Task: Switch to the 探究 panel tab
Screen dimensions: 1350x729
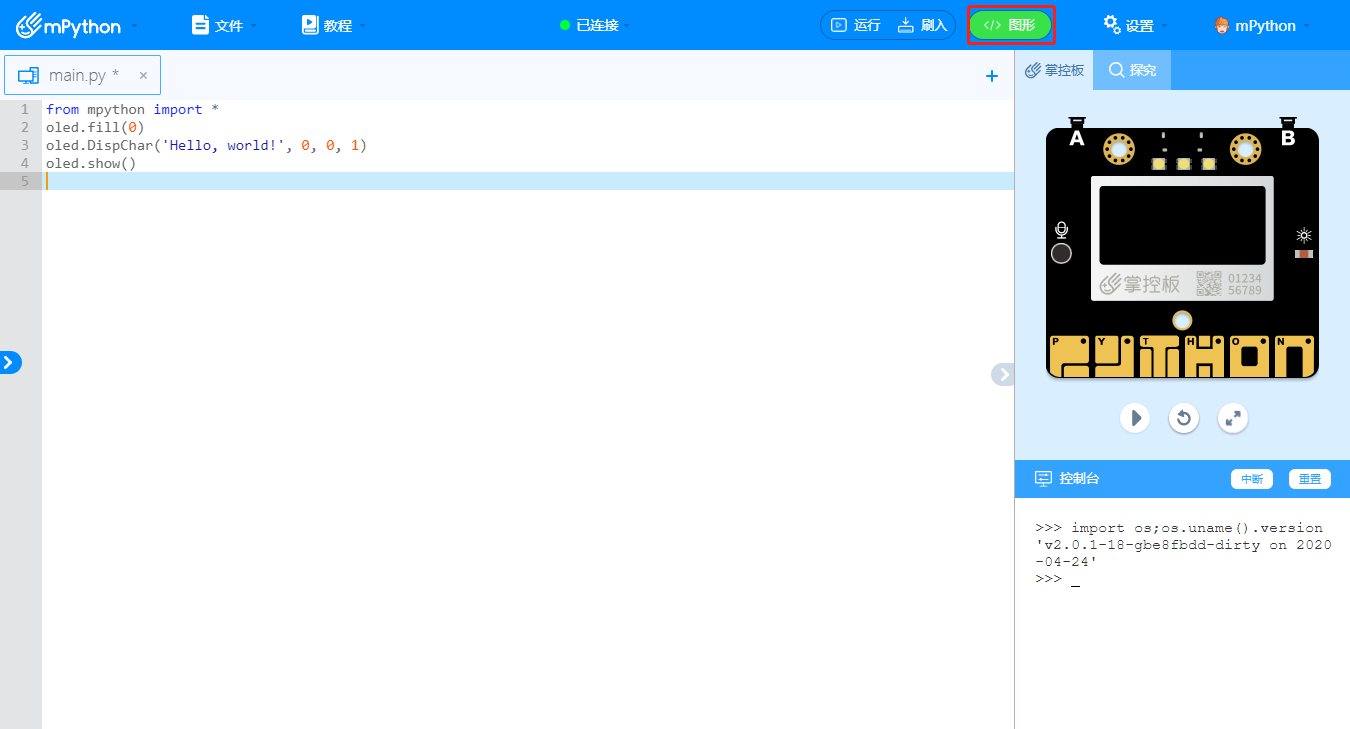Action: tap(1132, 70)
